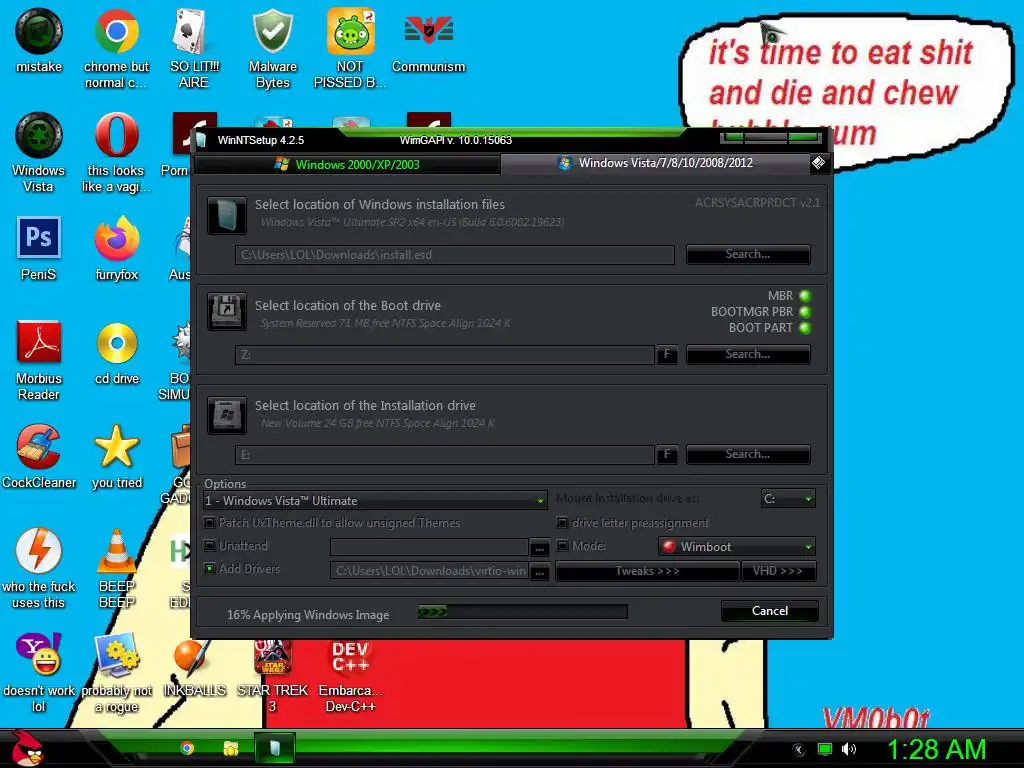
Task: Open the mount drive letter C: dropdown
Action: [788, 499]
